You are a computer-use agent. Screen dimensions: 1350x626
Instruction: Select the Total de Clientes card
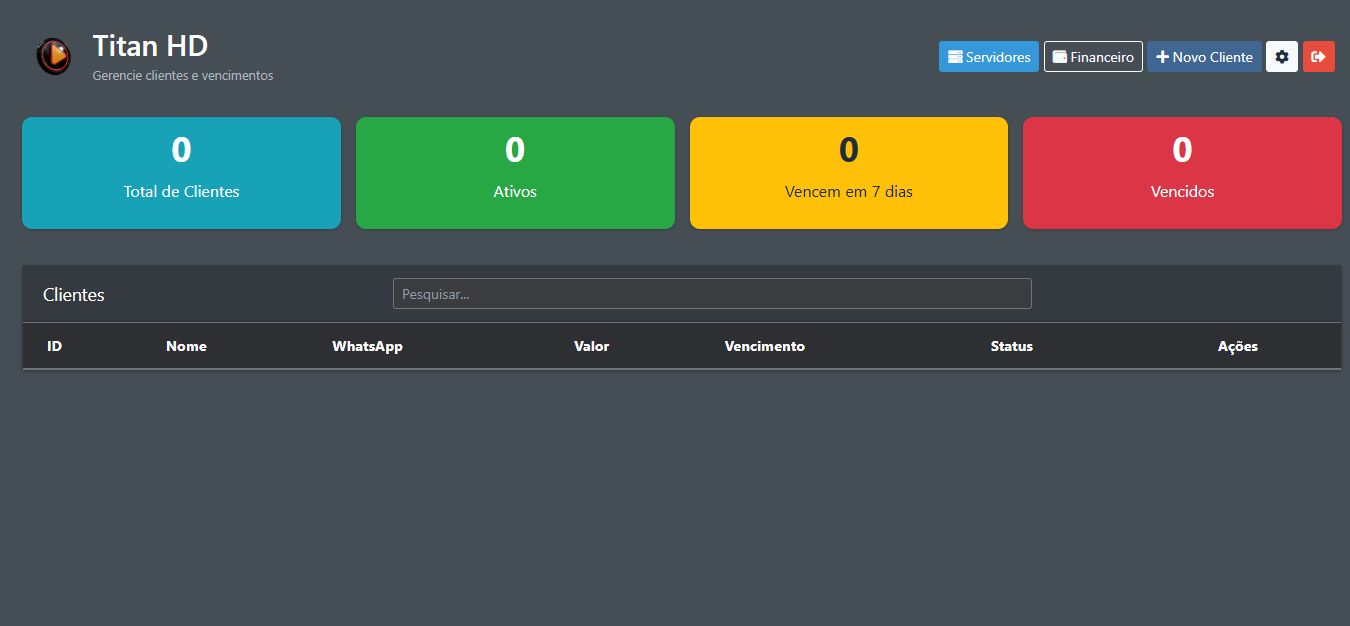[181, 173]
